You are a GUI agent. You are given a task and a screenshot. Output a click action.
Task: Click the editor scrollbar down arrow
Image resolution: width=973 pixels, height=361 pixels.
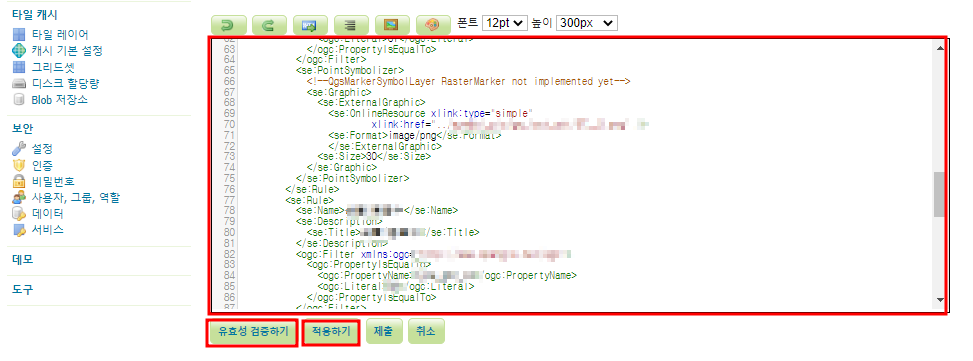coord(939,300)
